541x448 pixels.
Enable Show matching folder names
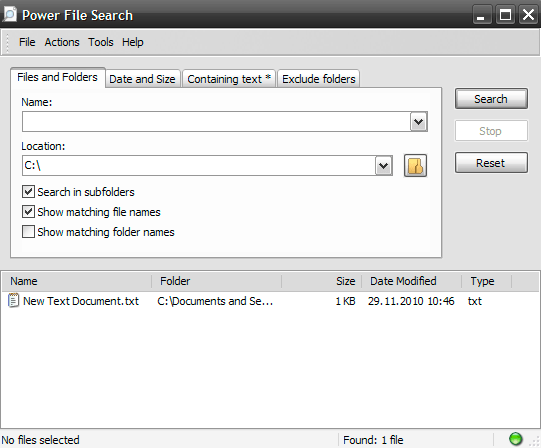(28, 232)
